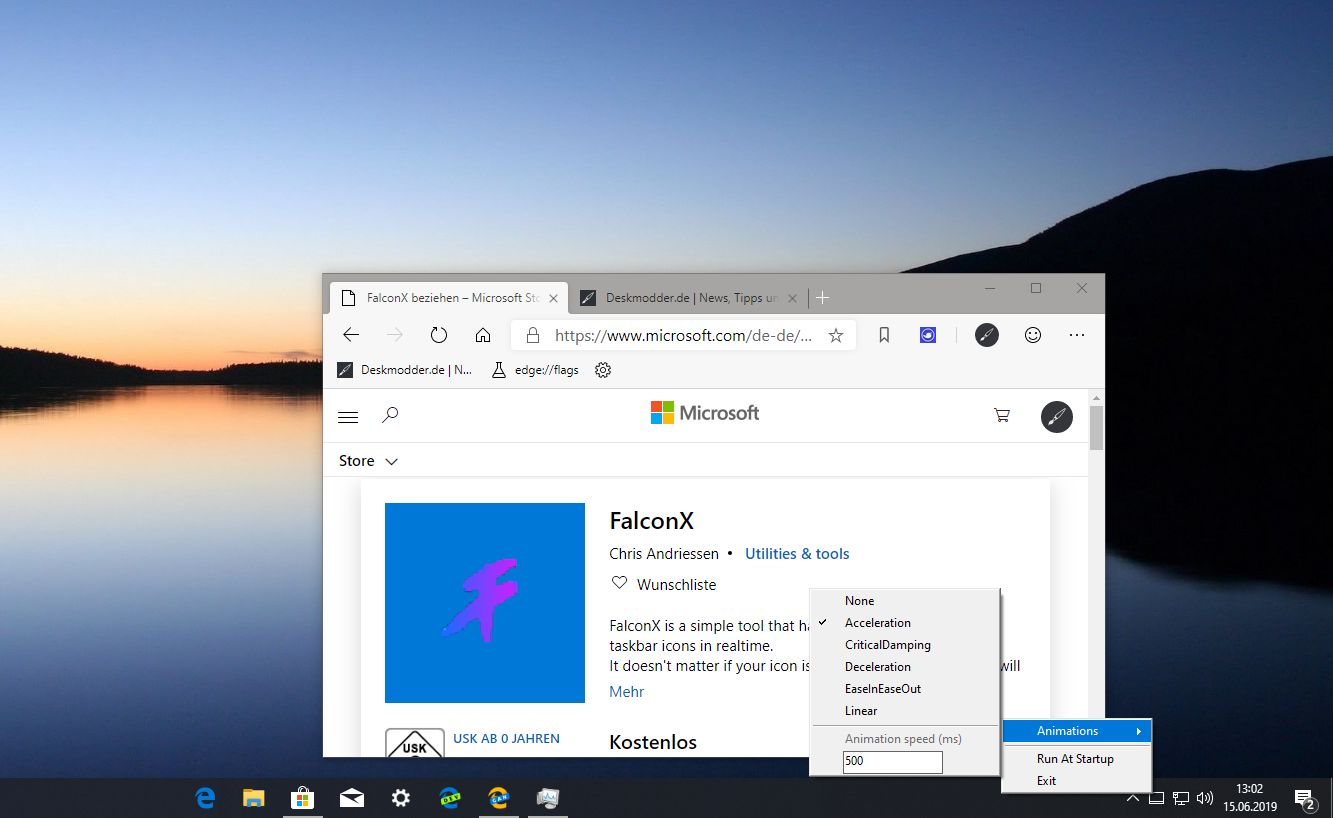This screenshot has height=818, width=1333.
Task: Go back in the Edge browser
Action: click(x=351, y=335)
